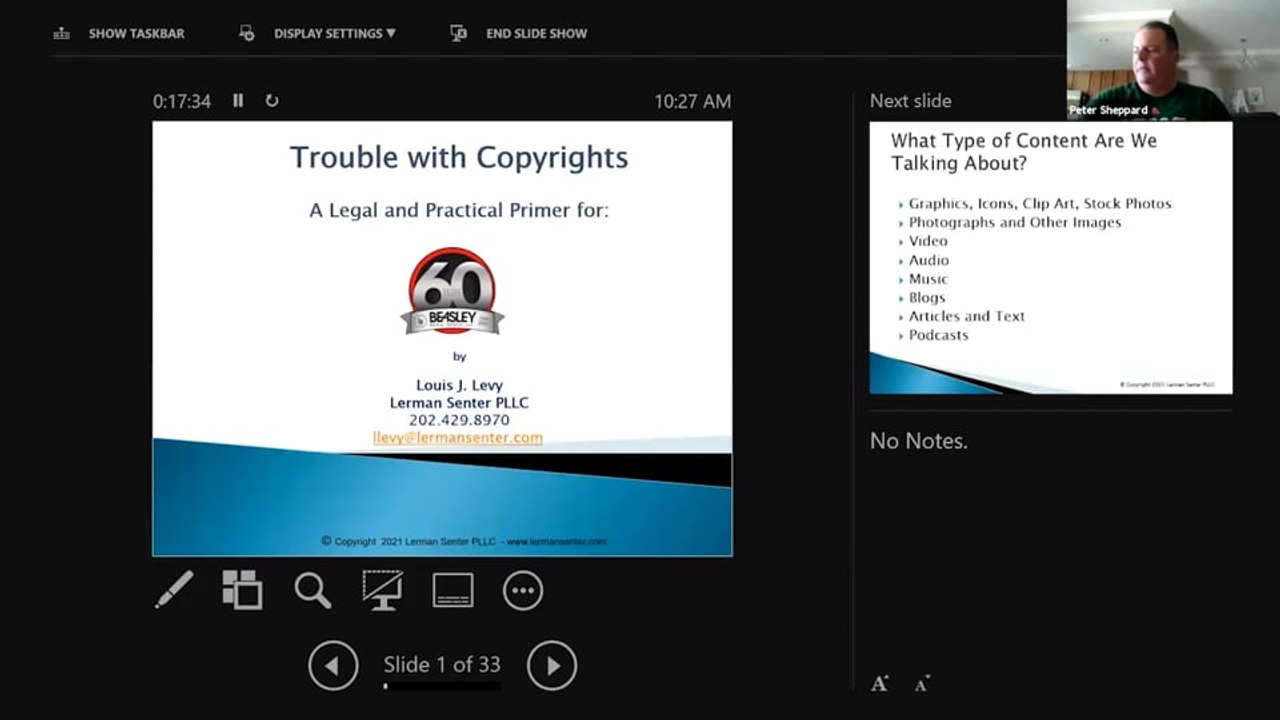Click the 'Slide 1 of 33' counter
Screen dimensions: 1280x720
tap(442, 664)
